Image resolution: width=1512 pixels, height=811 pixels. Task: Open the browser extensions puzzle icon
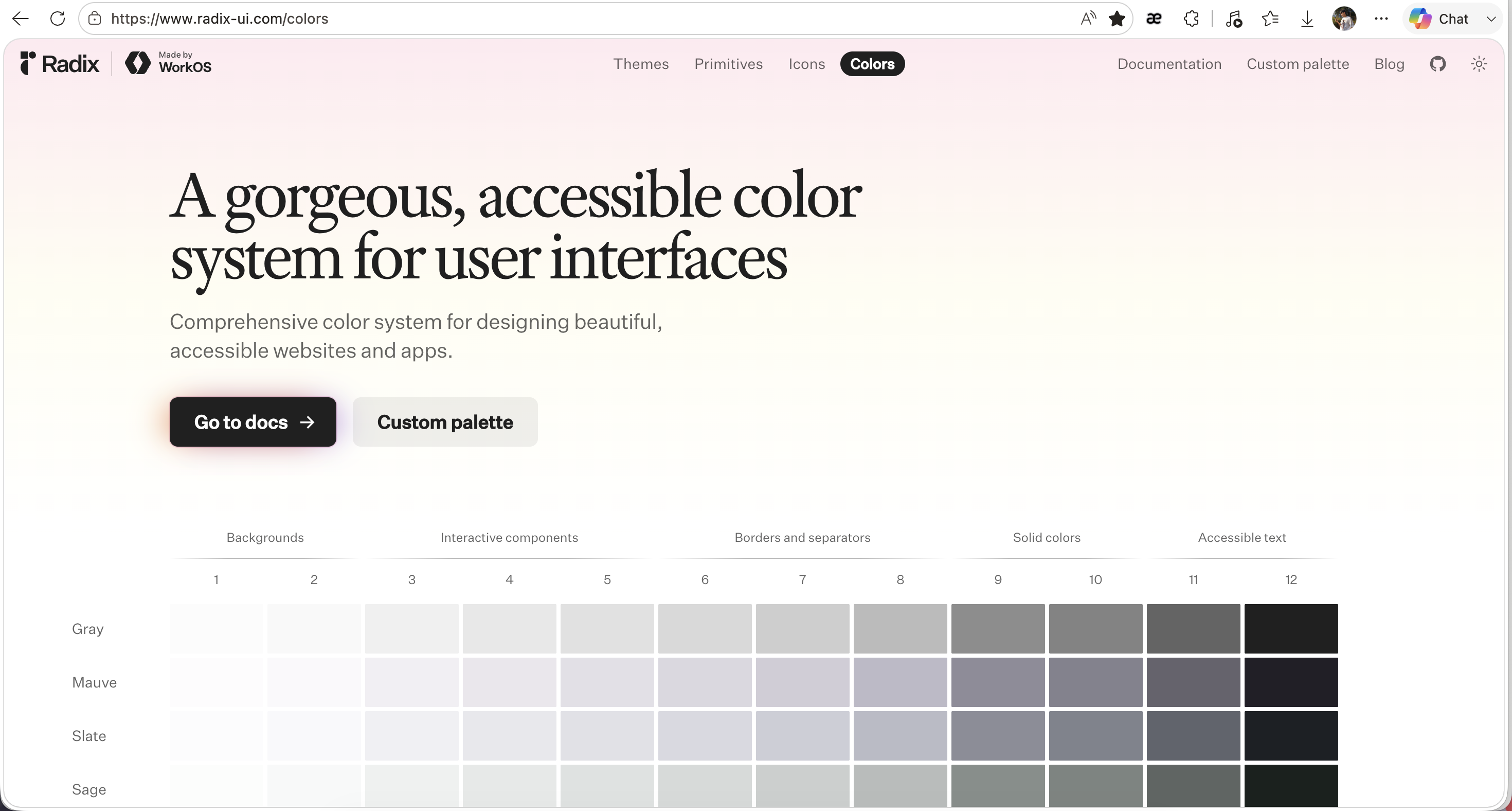pos(1191,19)
